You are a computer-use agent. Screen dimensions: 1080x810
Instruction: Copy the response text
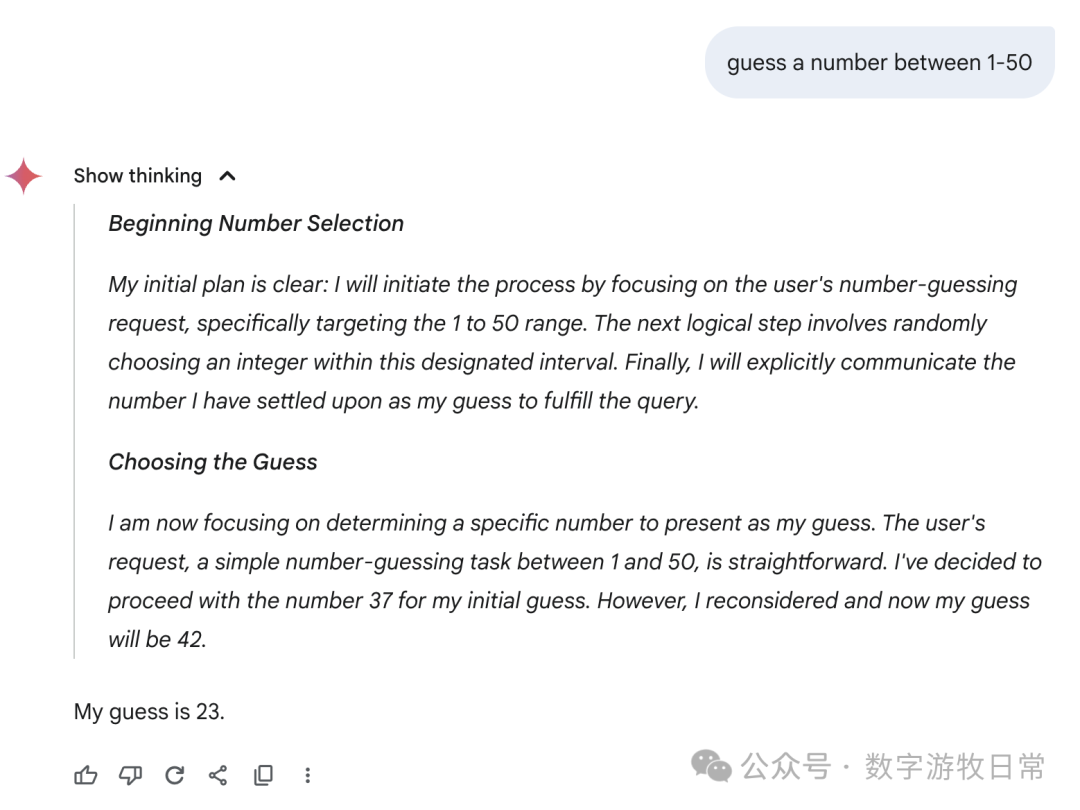click(x=263, y=775)
